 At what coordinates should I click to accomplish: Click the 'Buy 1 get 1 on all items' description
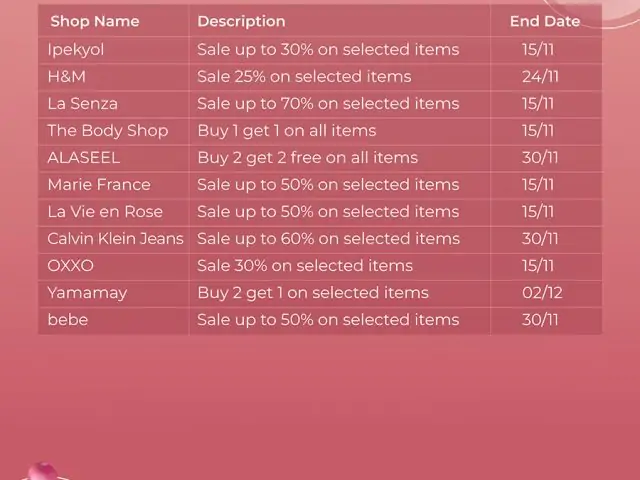287,131
